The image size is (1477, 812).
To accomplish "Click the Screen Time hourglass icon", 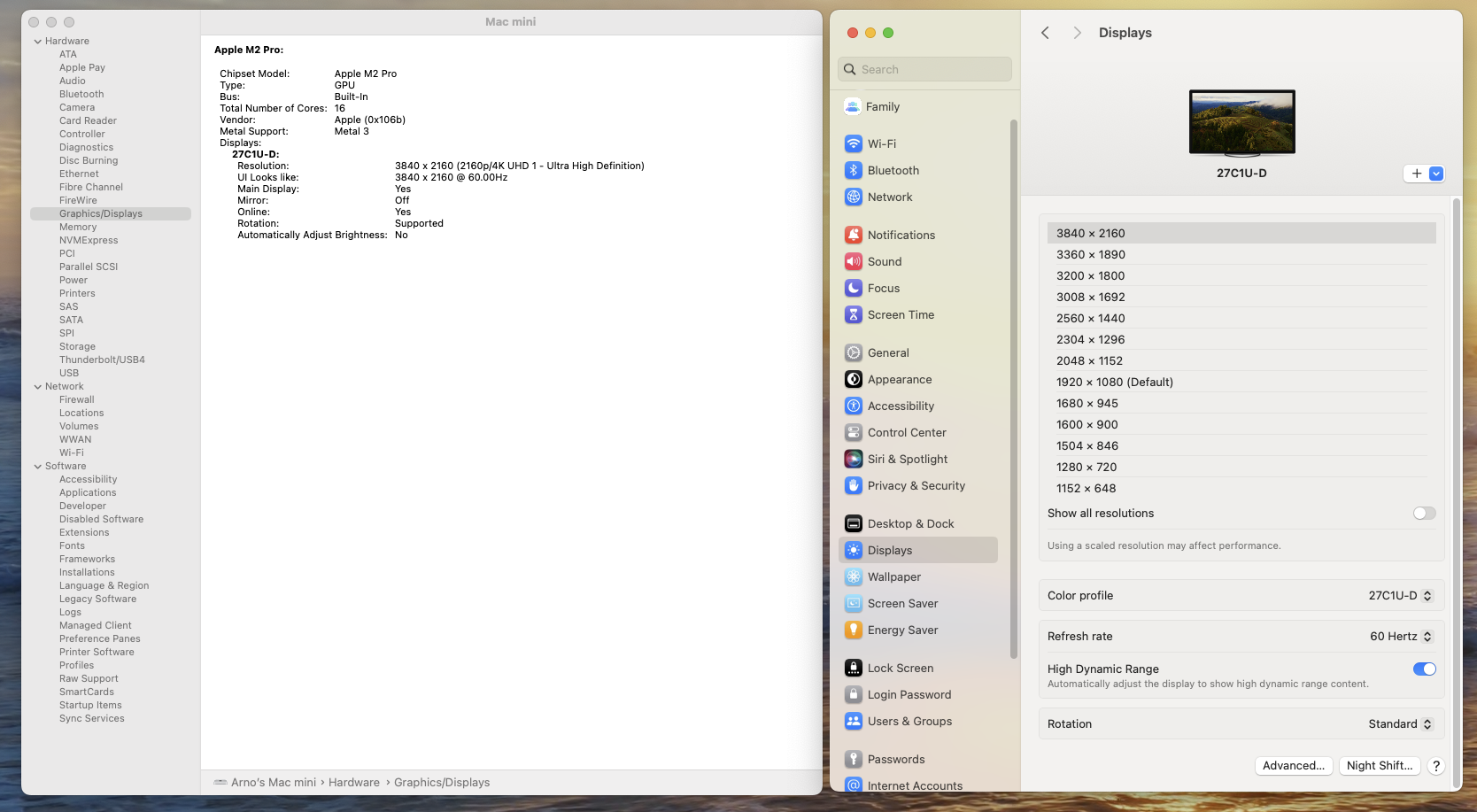I will pos(854,314).
